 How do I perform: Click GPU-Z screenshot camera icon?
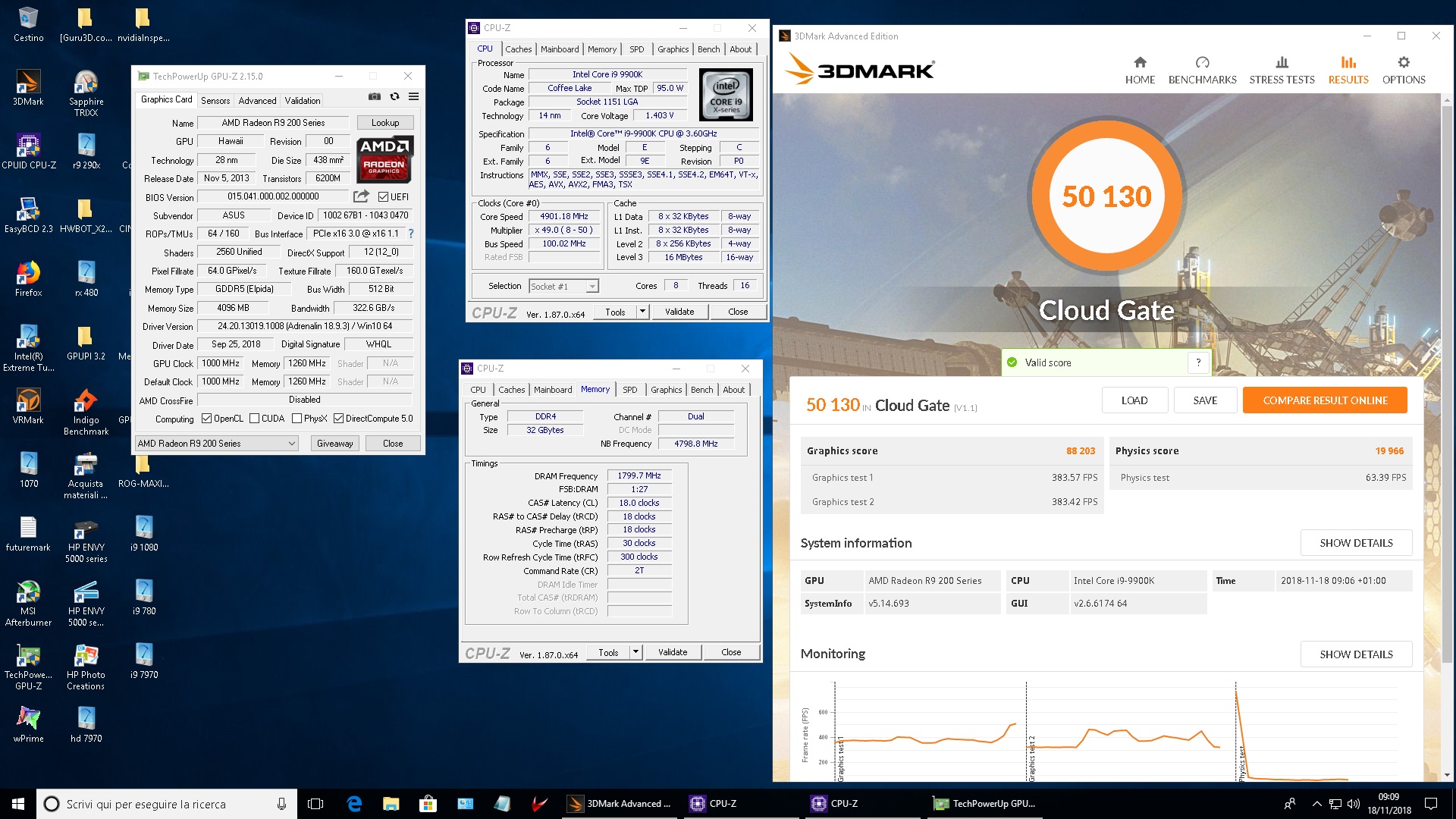tap(375, 96)
